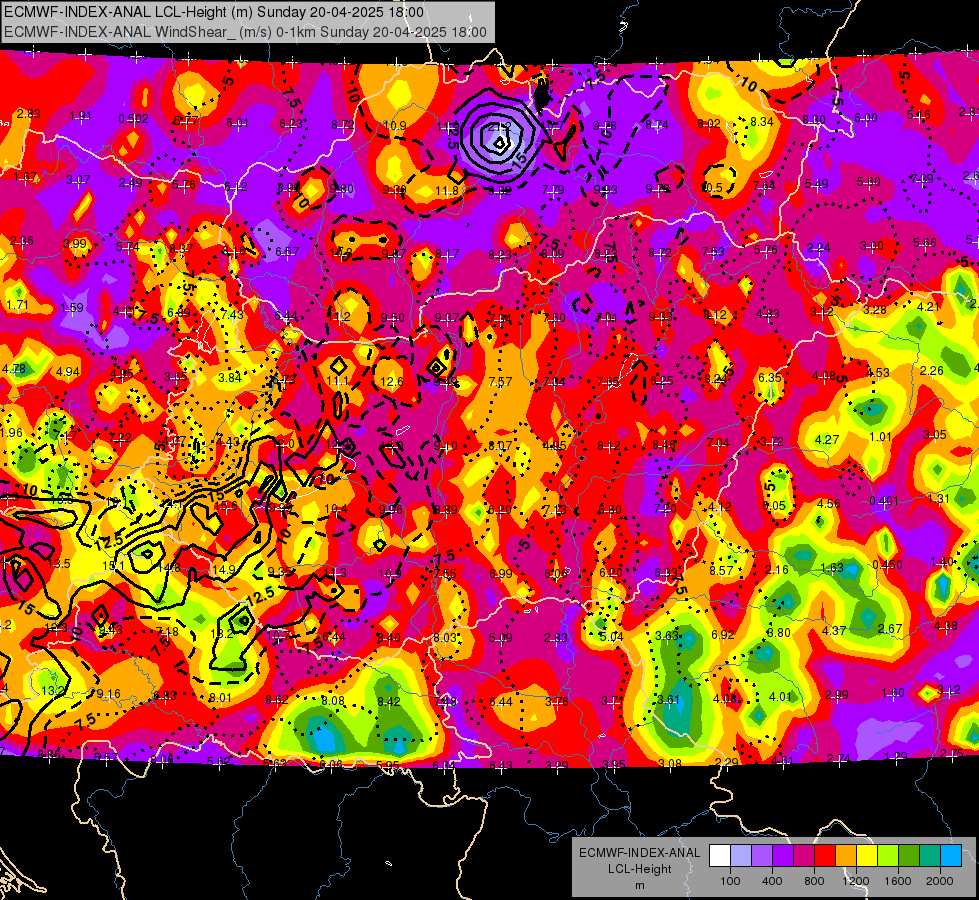
Task: Click the shear value 12.6
Action: pos(391,382)
